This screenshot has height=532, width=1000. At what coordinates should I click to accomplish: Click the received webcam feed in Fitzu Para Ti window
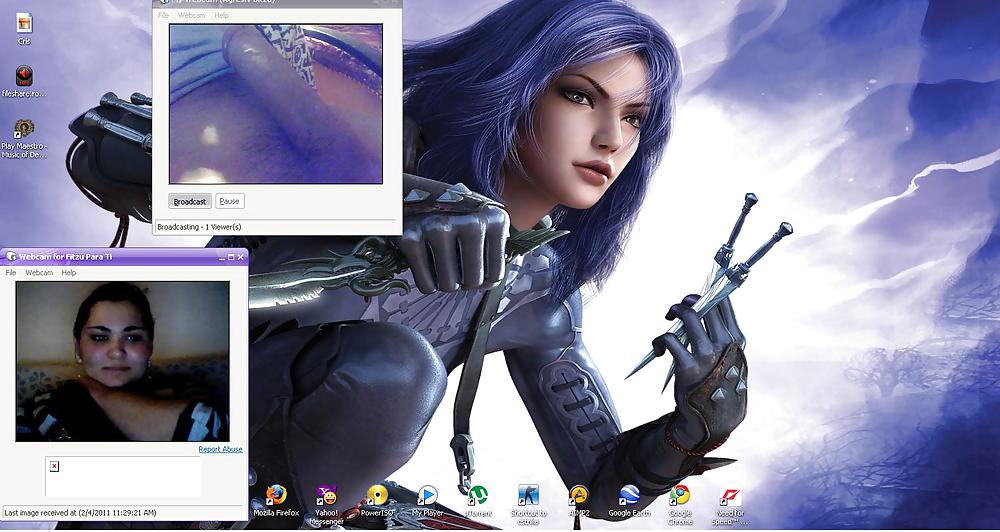pyautogui.click(x=122, y=362)
